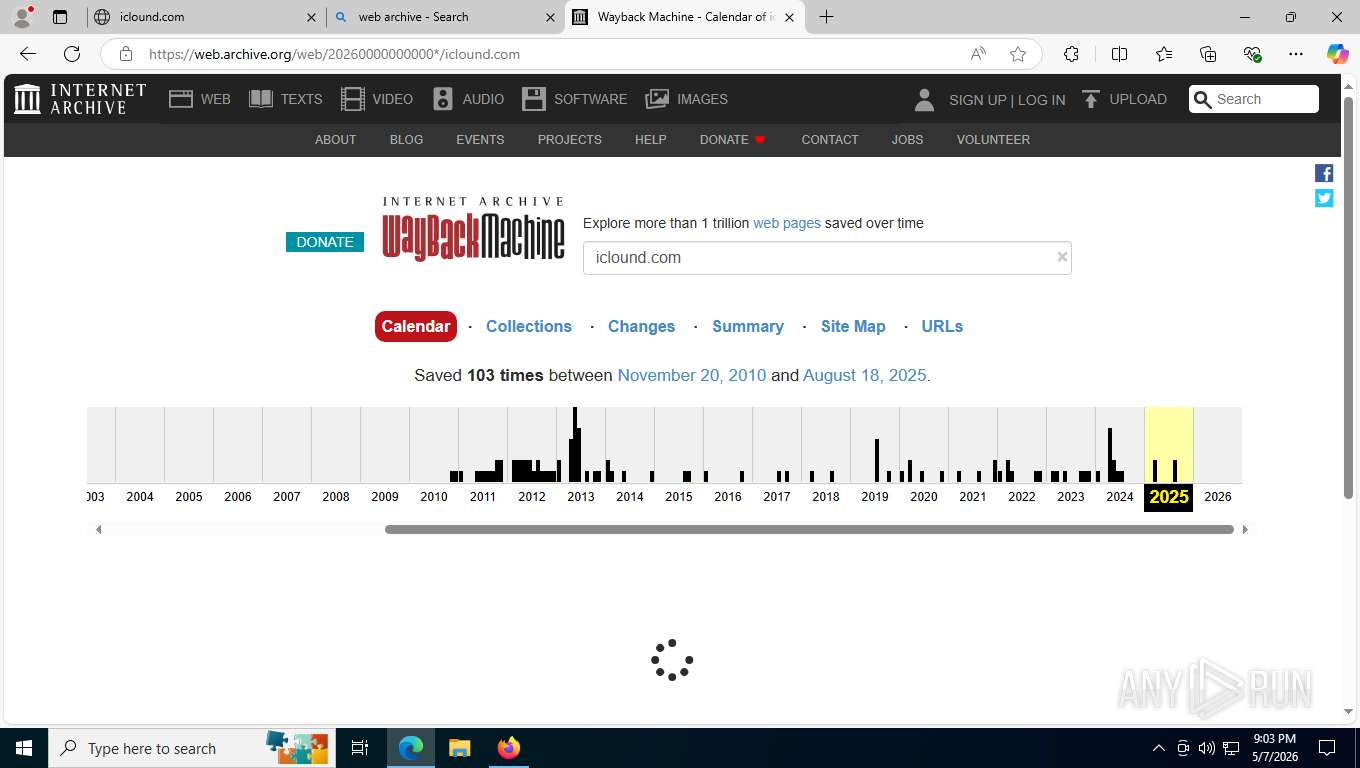Screen dimensions: 1360x768
Task: Click the browser address bar URL
Action: coord(334,54)
